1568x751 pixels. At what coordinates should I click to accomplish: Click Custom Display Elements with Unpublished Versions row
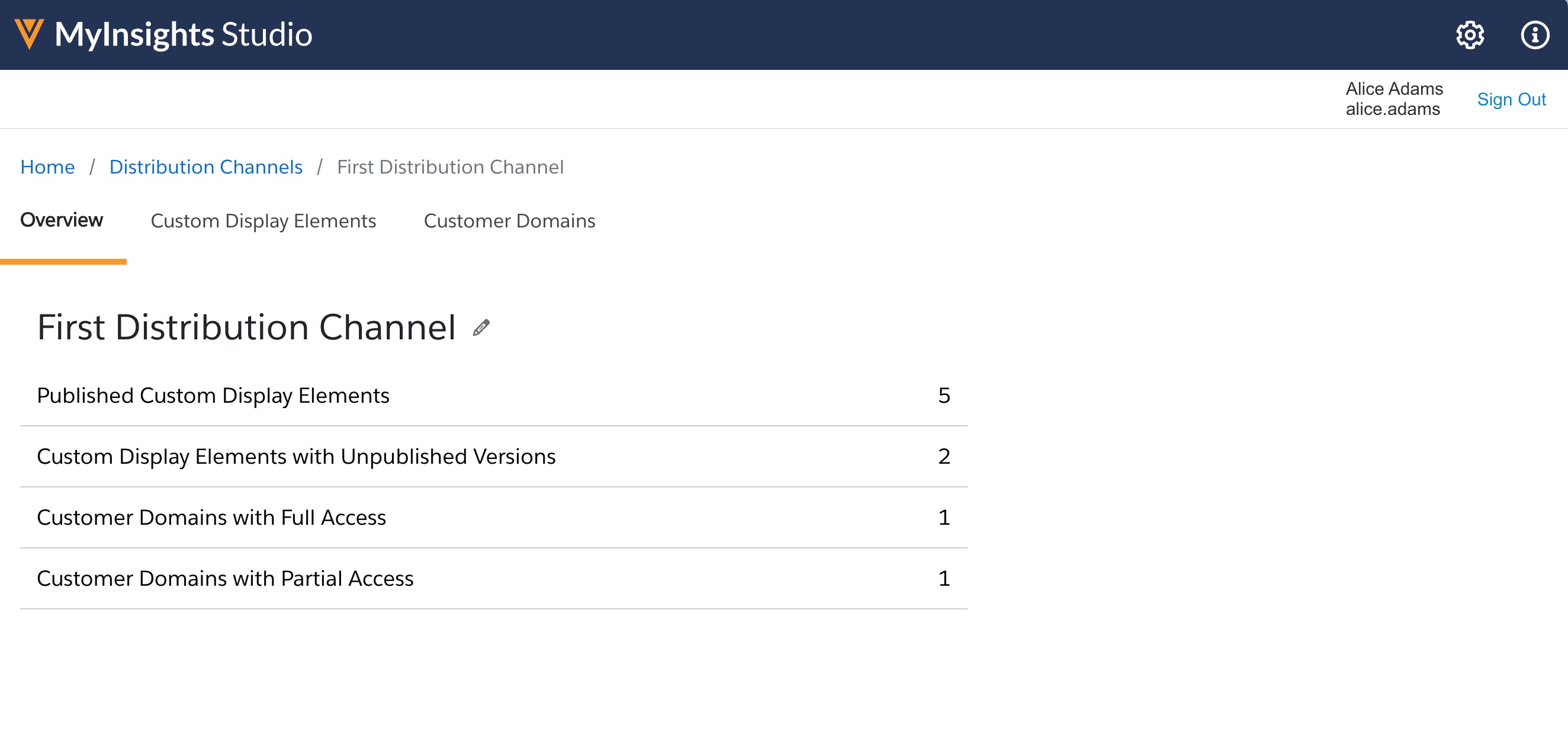pyautogui.click(x=296, y=457)
